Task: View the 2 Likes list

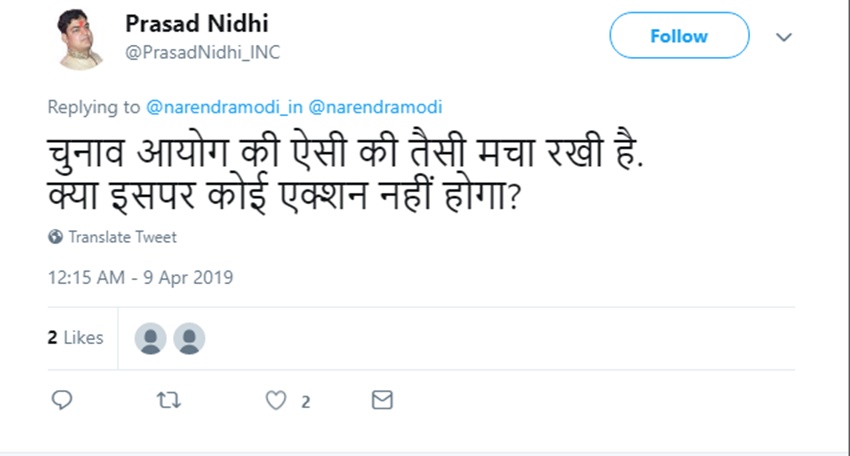Action: 75,338
